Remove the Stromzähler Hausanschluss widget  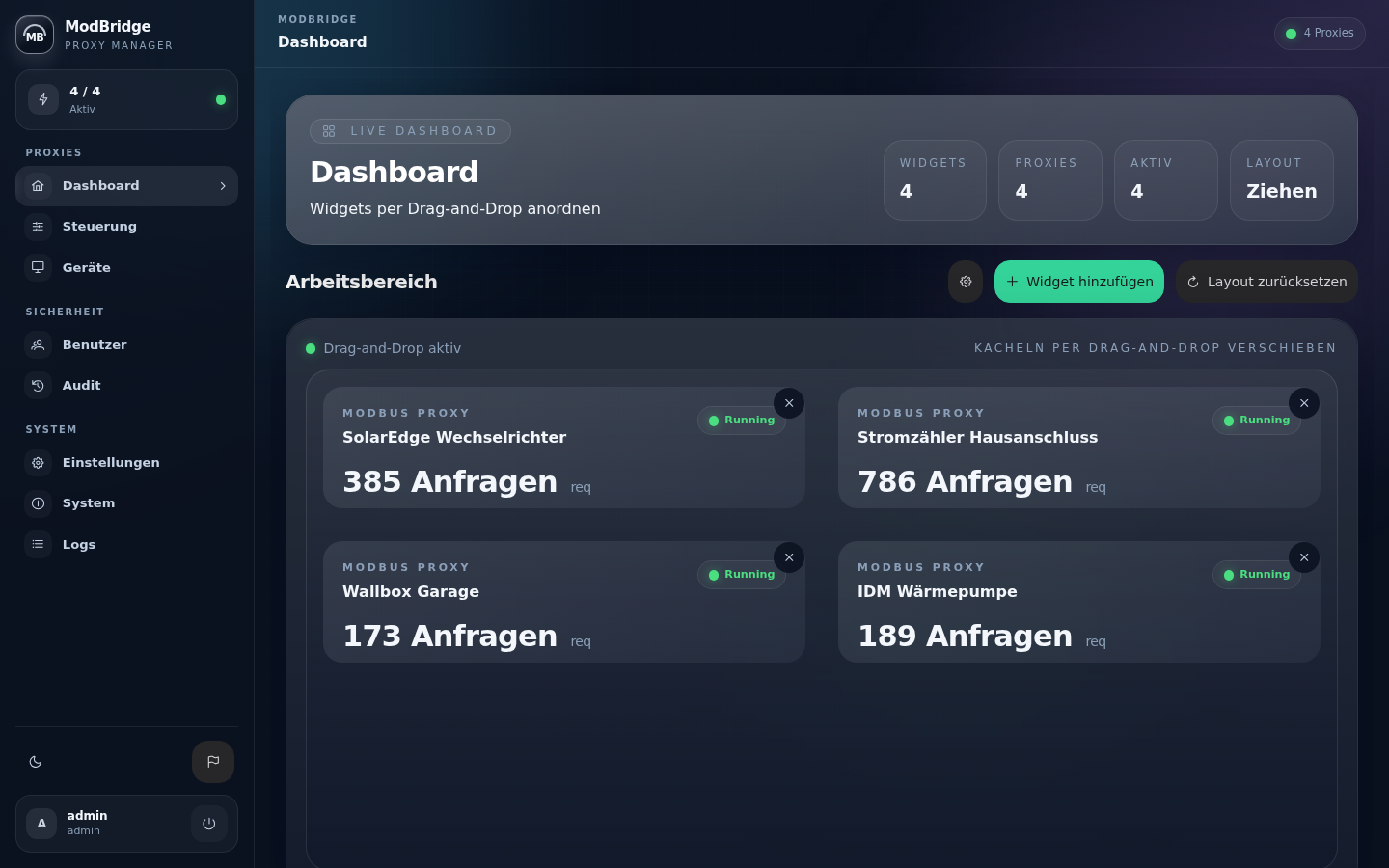pos(1304,403)
